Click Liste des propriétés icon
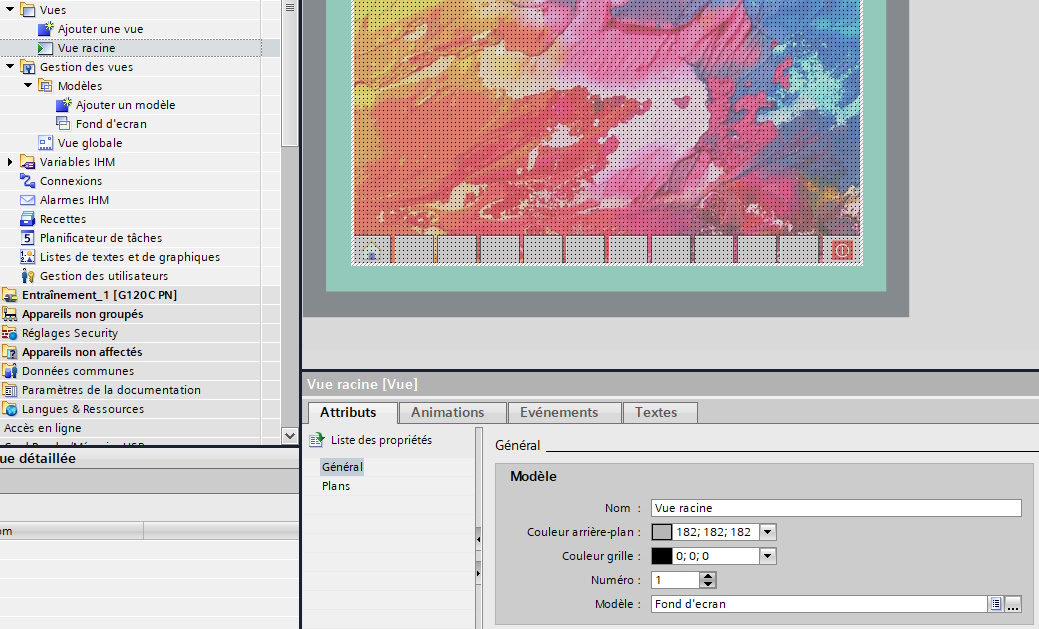1039x629 pixels. 318,440
